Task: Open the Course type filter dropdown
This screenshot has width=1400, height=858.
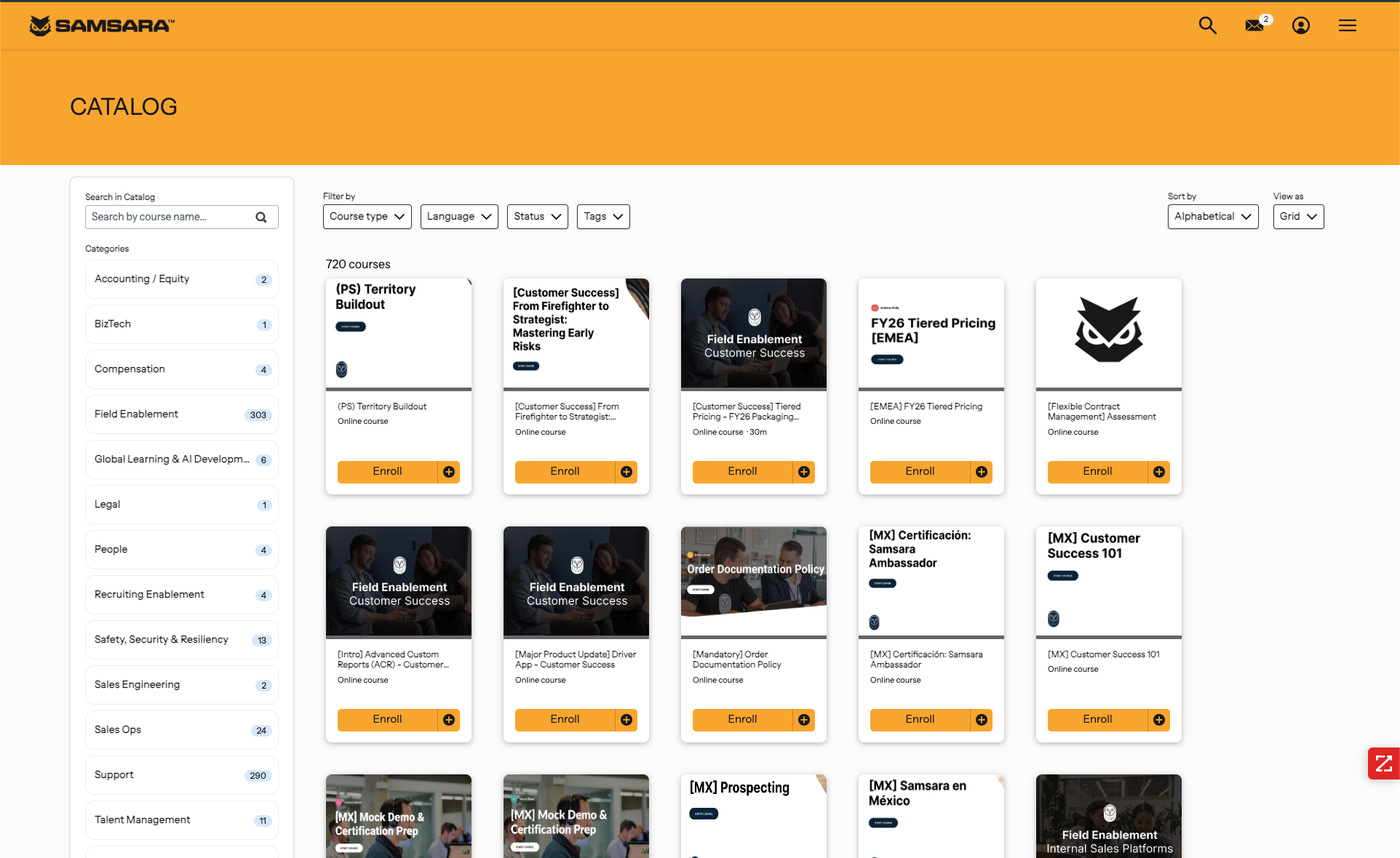Action: pos(367,217)
